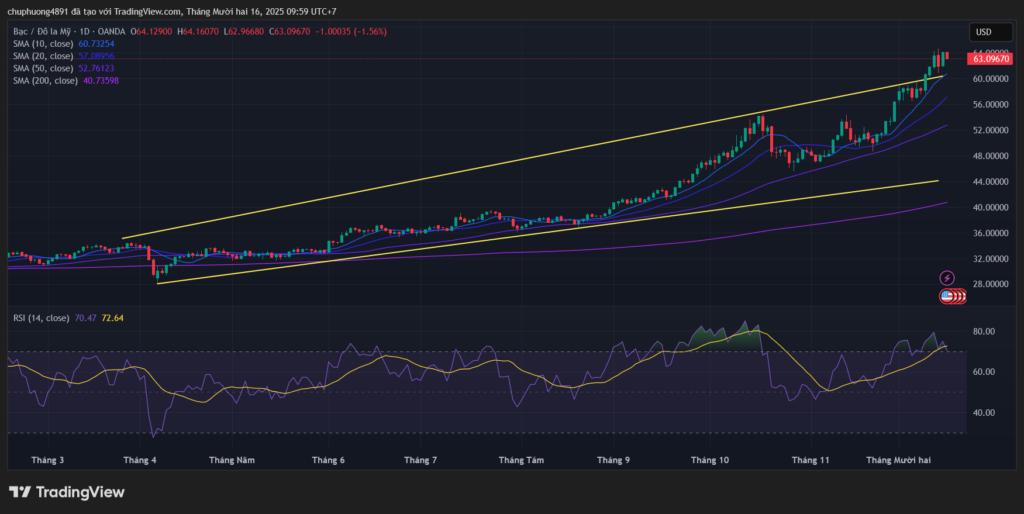Click the yellow RSI moving average value 72.64
1024x514 pixels.
pos(112,318)
